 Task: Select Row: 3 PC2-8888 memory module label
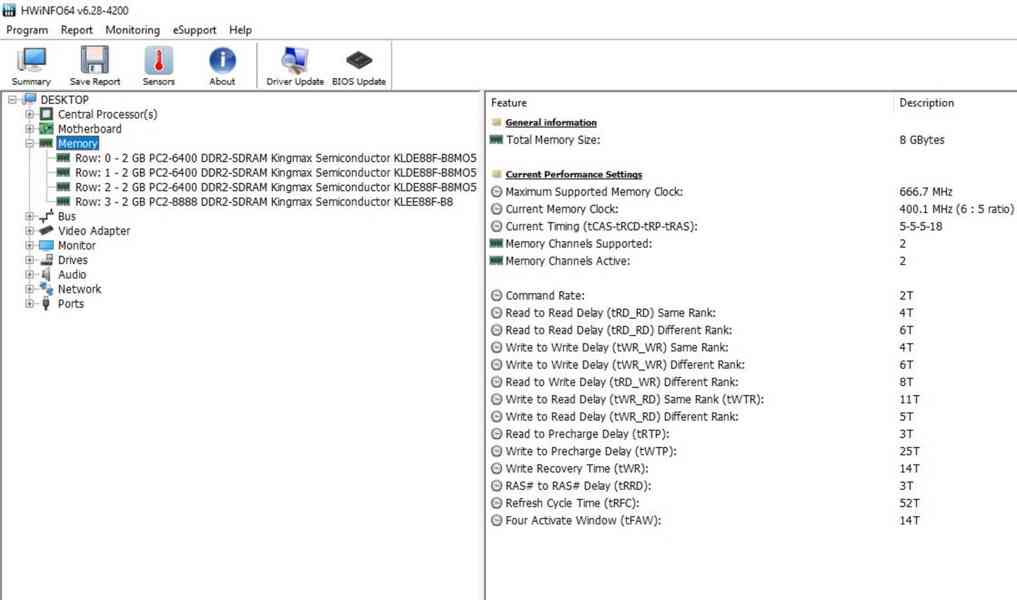pos(264,202)
